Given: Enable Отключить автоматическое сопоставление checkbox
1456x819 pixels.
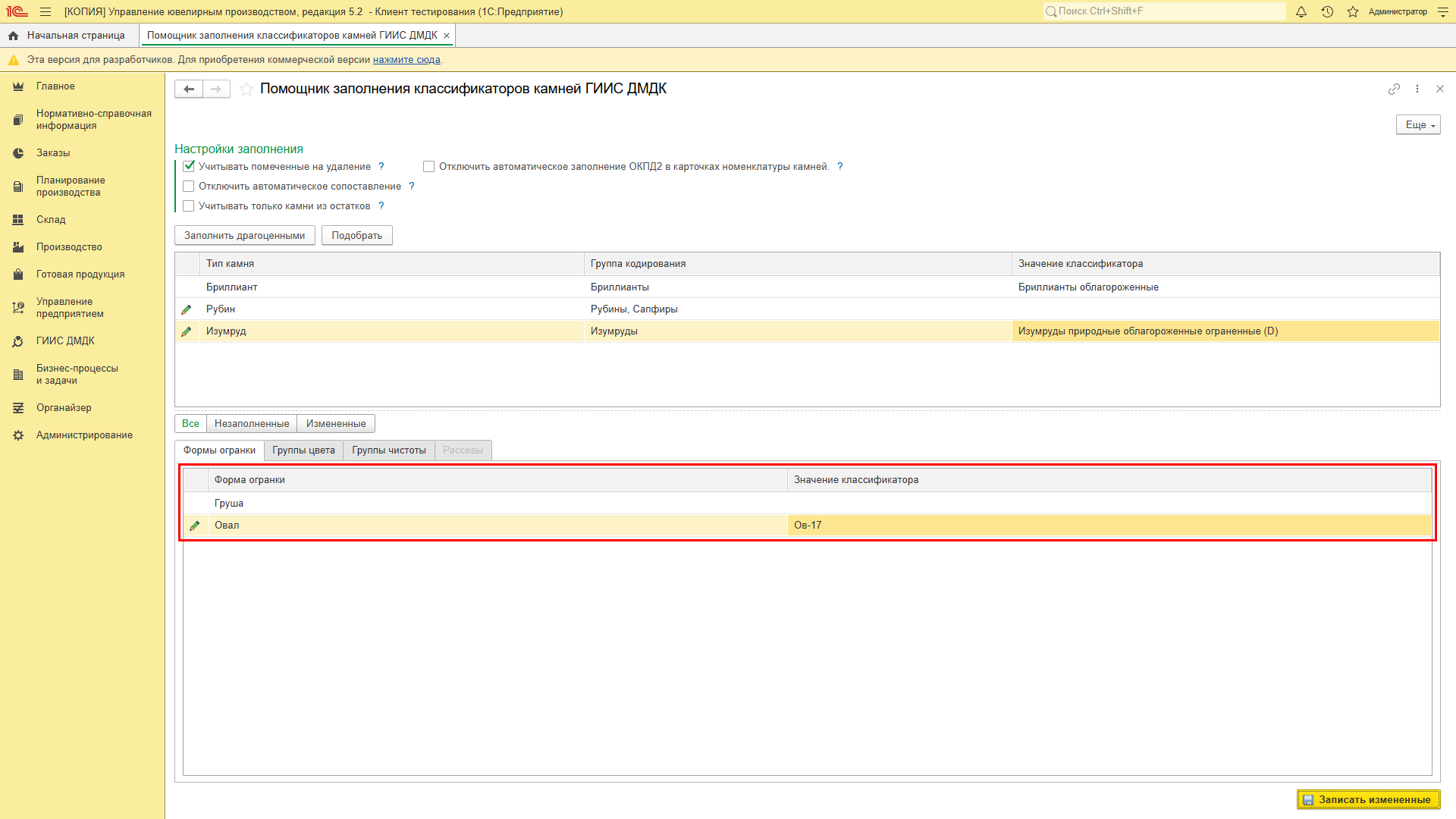Looking at the screenshot, I should pyautogui.click(x=189, y=186).
